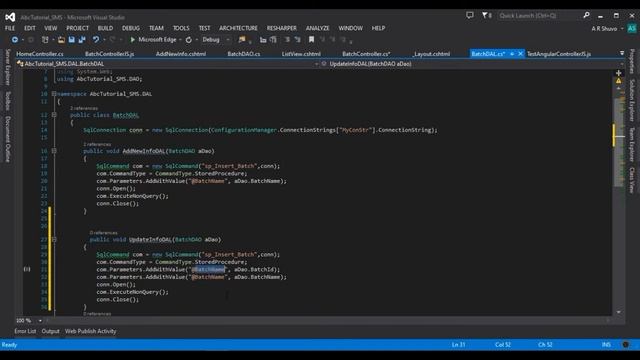The height and width of the screenshot is (360, 640).
Task: Open the ARCHITECTURE menu
Action: (238, 28)
